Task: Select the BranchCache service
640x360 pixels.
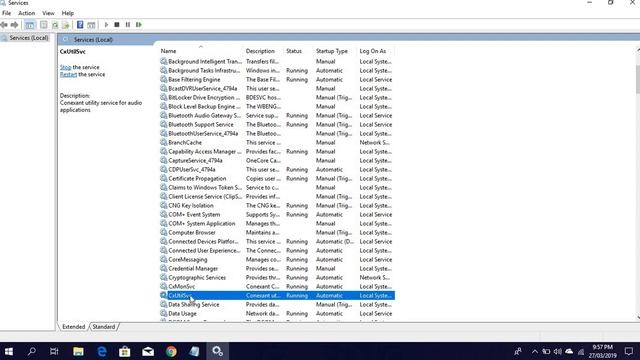Action: coord(276,142)
